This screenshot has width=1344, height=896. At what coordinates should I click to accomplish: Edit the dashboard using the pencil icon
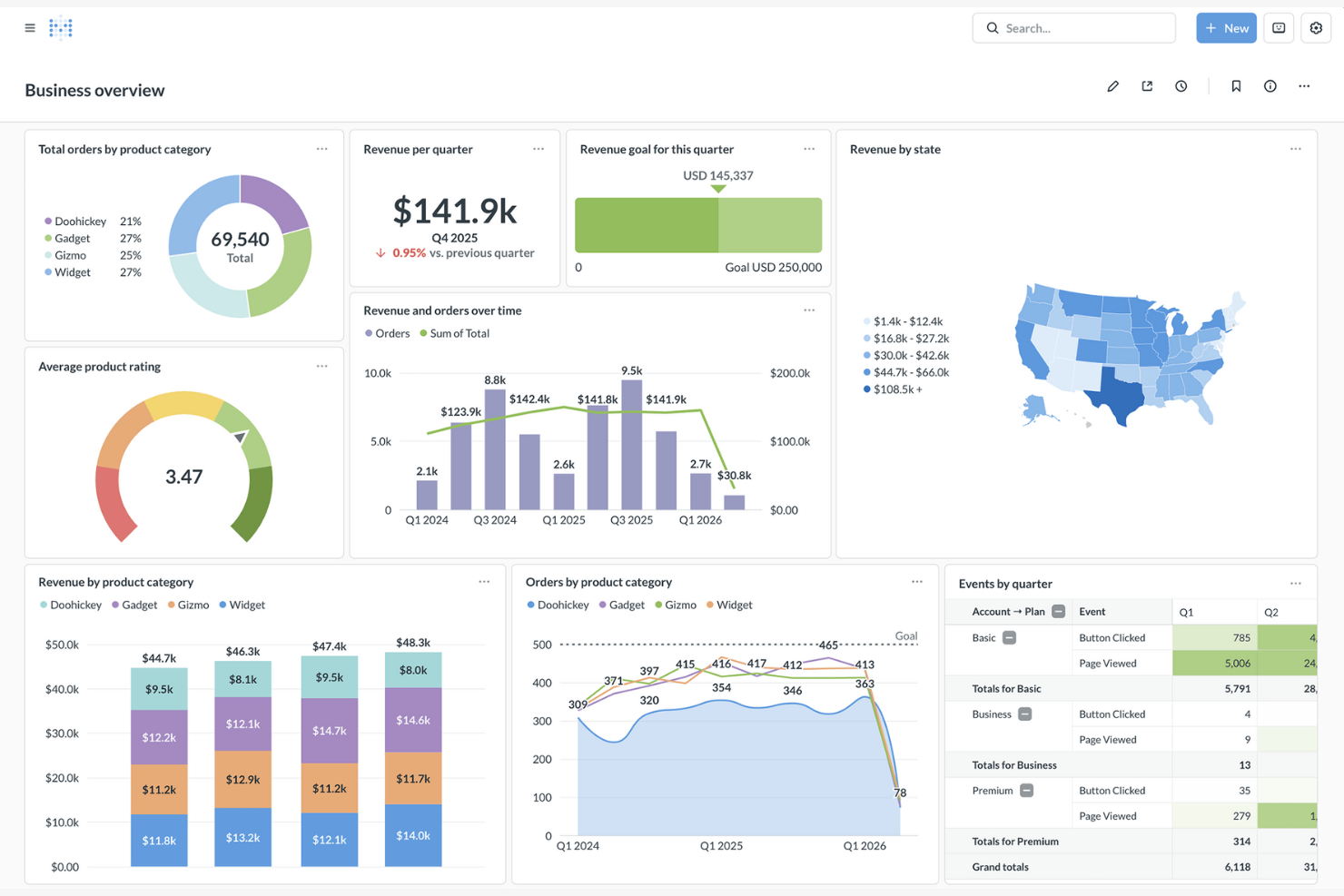click(x=1112, y=85)
